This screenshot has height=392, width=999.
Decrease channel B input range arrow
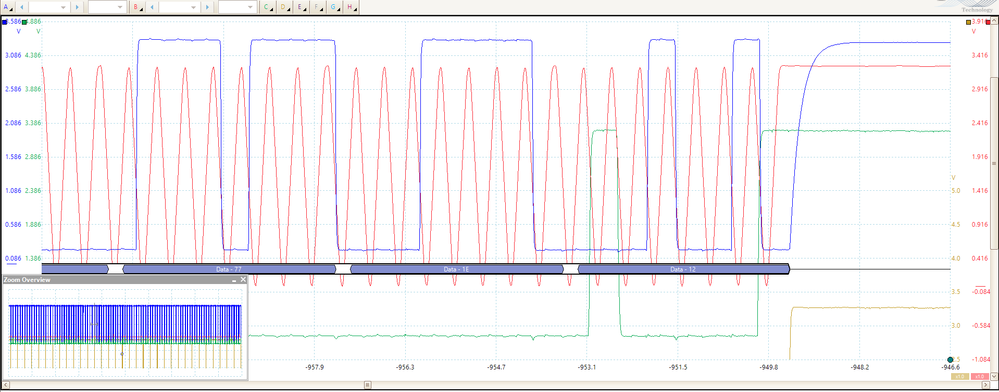click(x=152, y=7)
